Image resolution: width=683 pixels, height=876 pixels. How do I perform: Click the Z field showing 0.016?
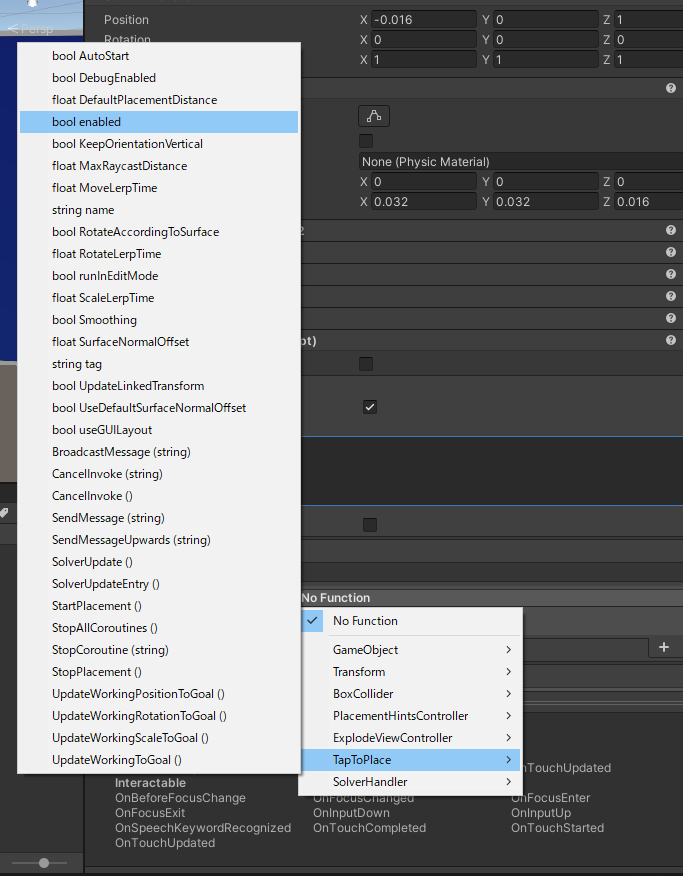[x=648, y=202]
